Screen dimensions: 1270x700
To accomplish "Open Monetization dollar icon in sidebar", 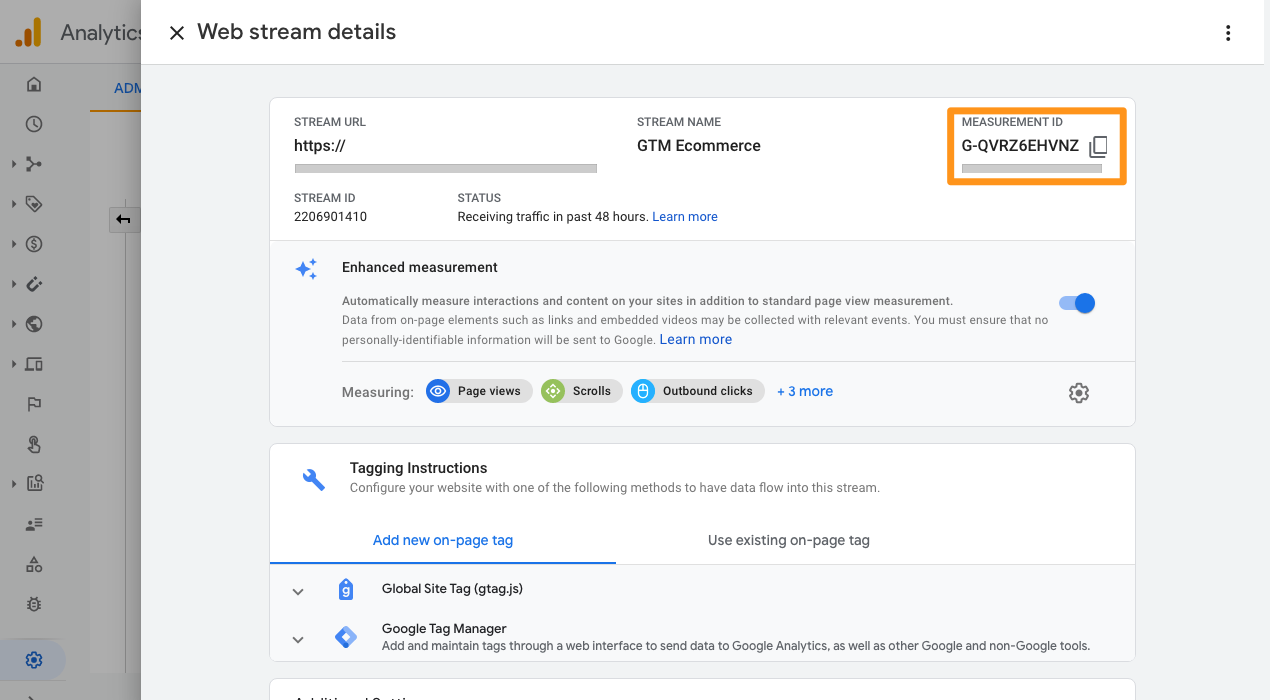I will coord(34,244).
